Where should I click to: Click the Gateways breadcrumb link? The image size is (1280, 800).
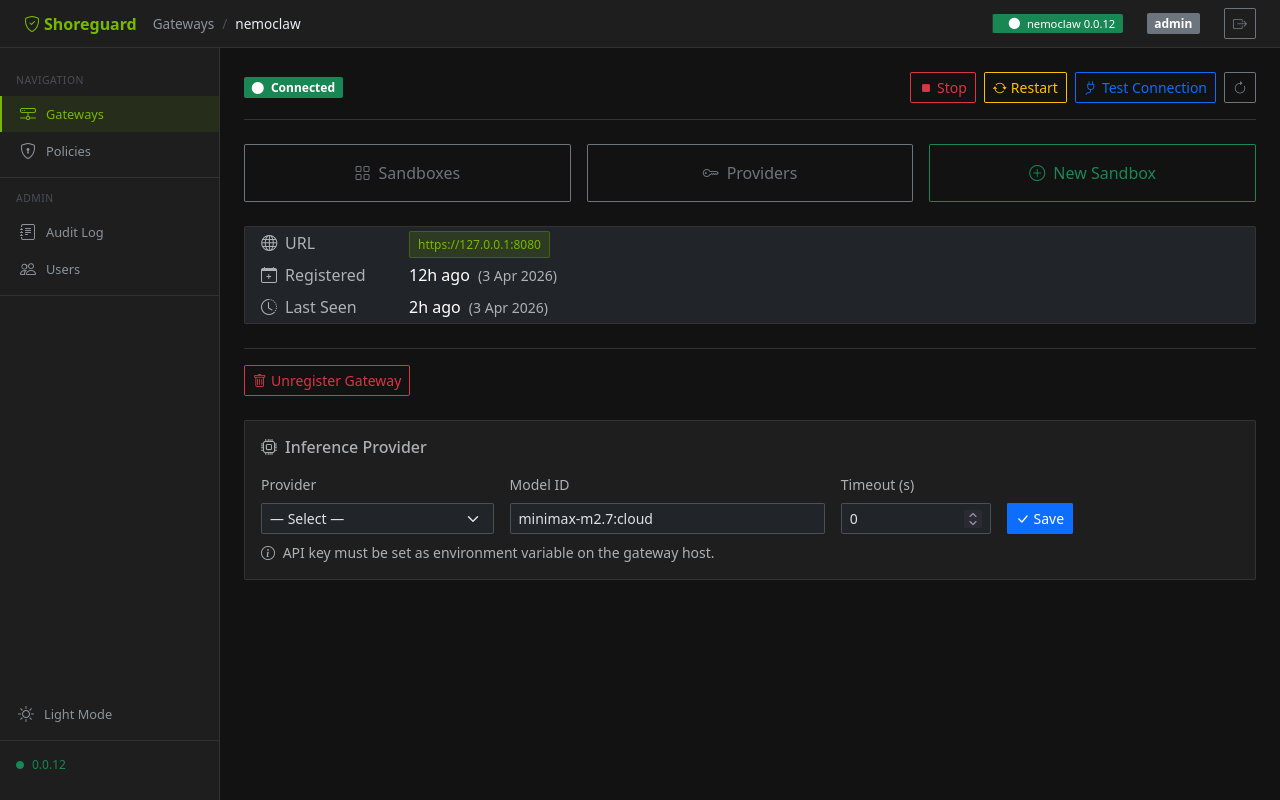(x=183, y=24)
